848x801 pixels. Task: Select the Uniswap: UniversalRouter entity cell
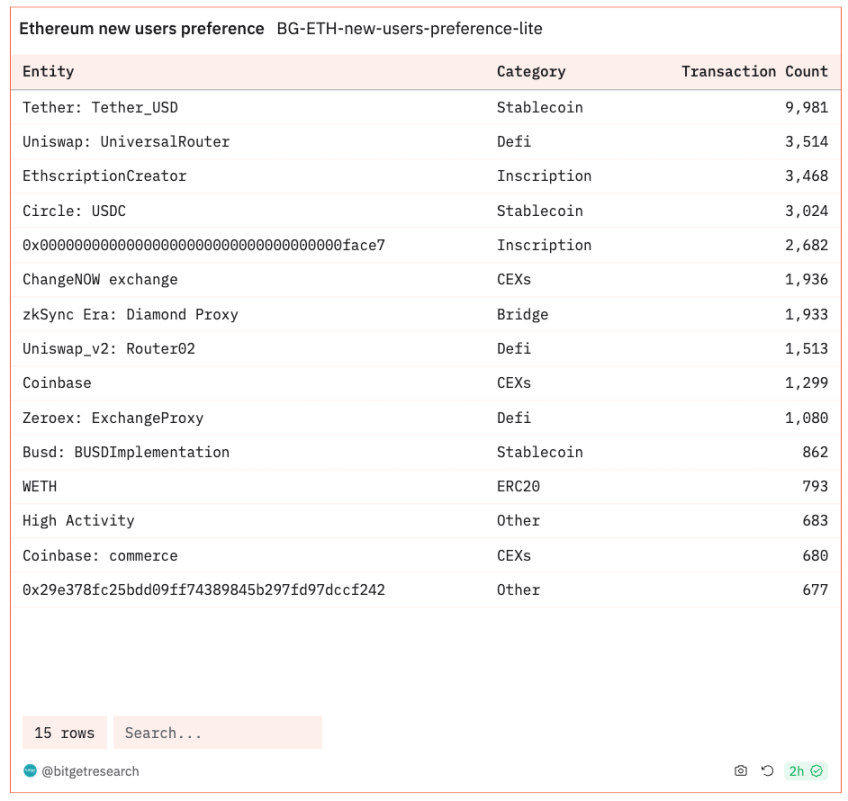click(126, 142)
